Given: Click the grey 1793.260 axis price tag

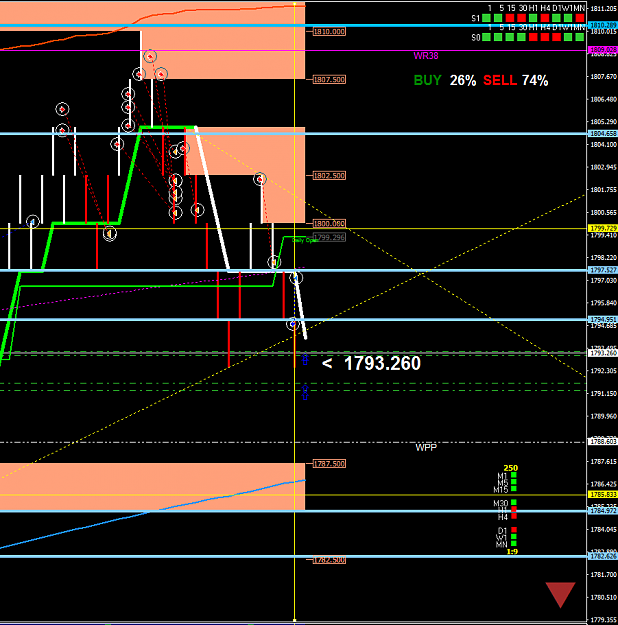Looking at the screenshot, I should point(603,353).
